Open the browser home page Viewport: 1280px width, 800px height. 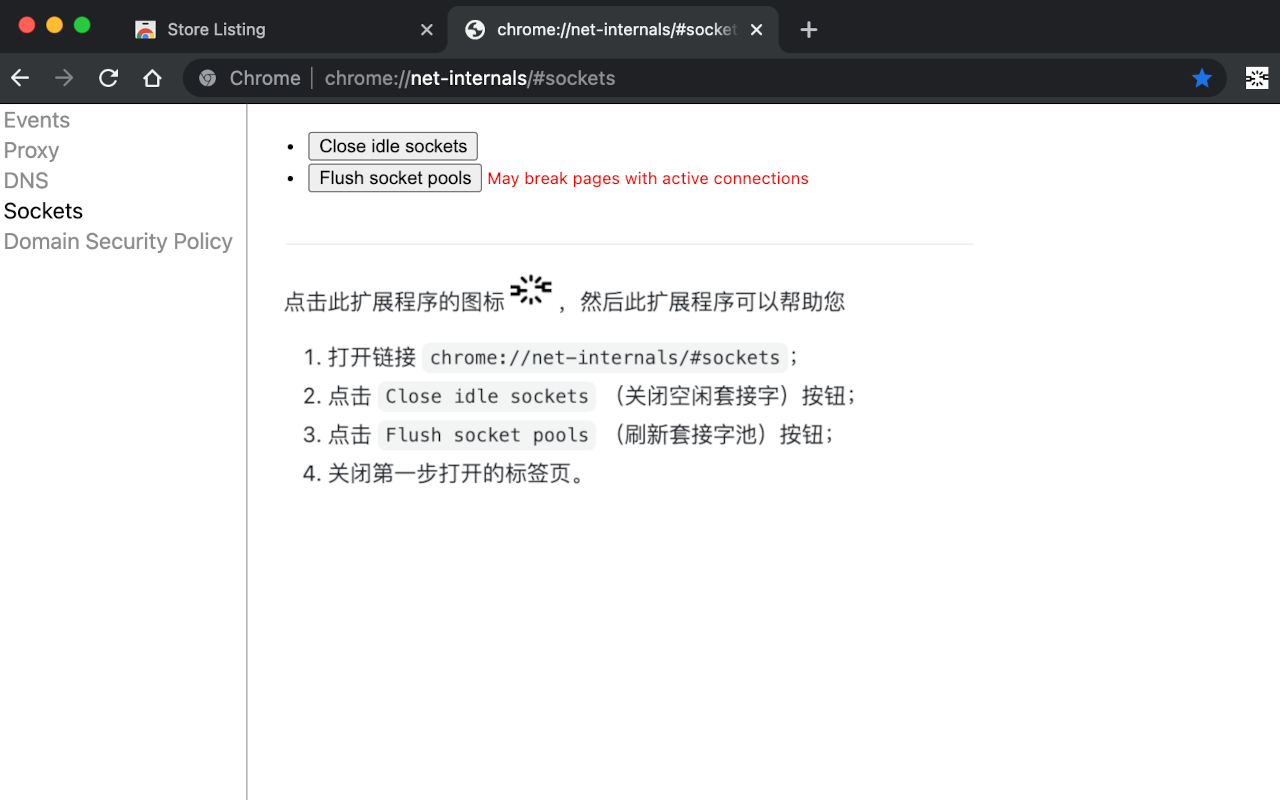pyautogui.click(x=151, y=77)
